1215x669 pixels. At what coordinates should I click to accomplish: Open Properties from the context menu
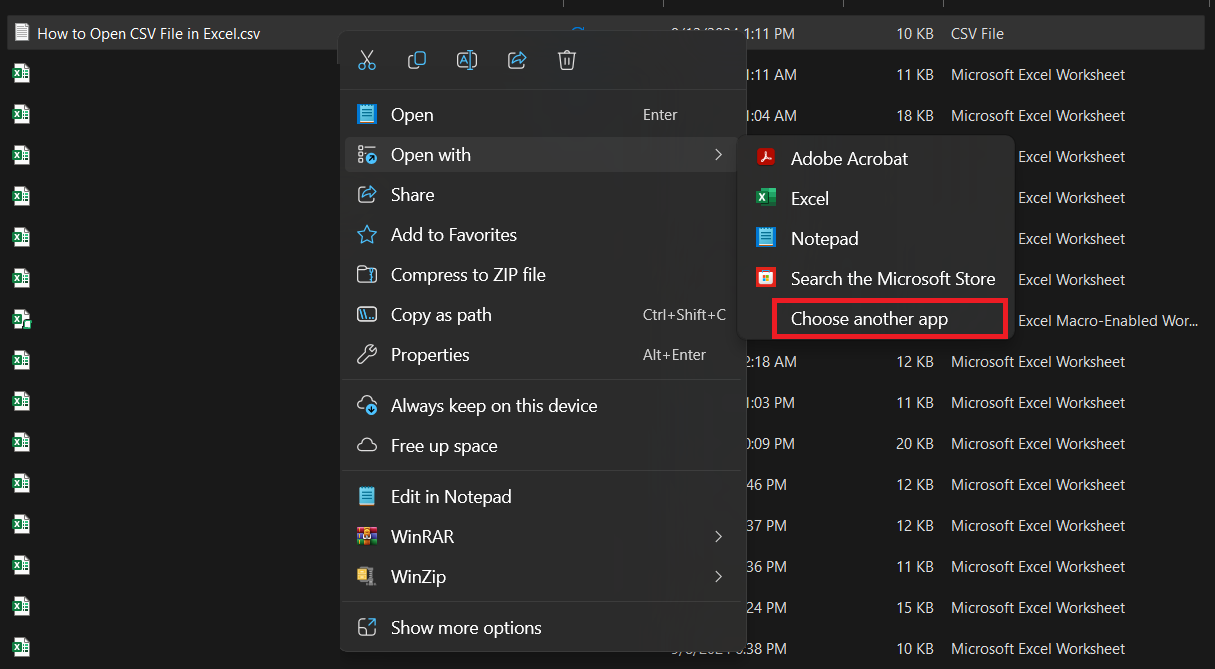[543, 355]
